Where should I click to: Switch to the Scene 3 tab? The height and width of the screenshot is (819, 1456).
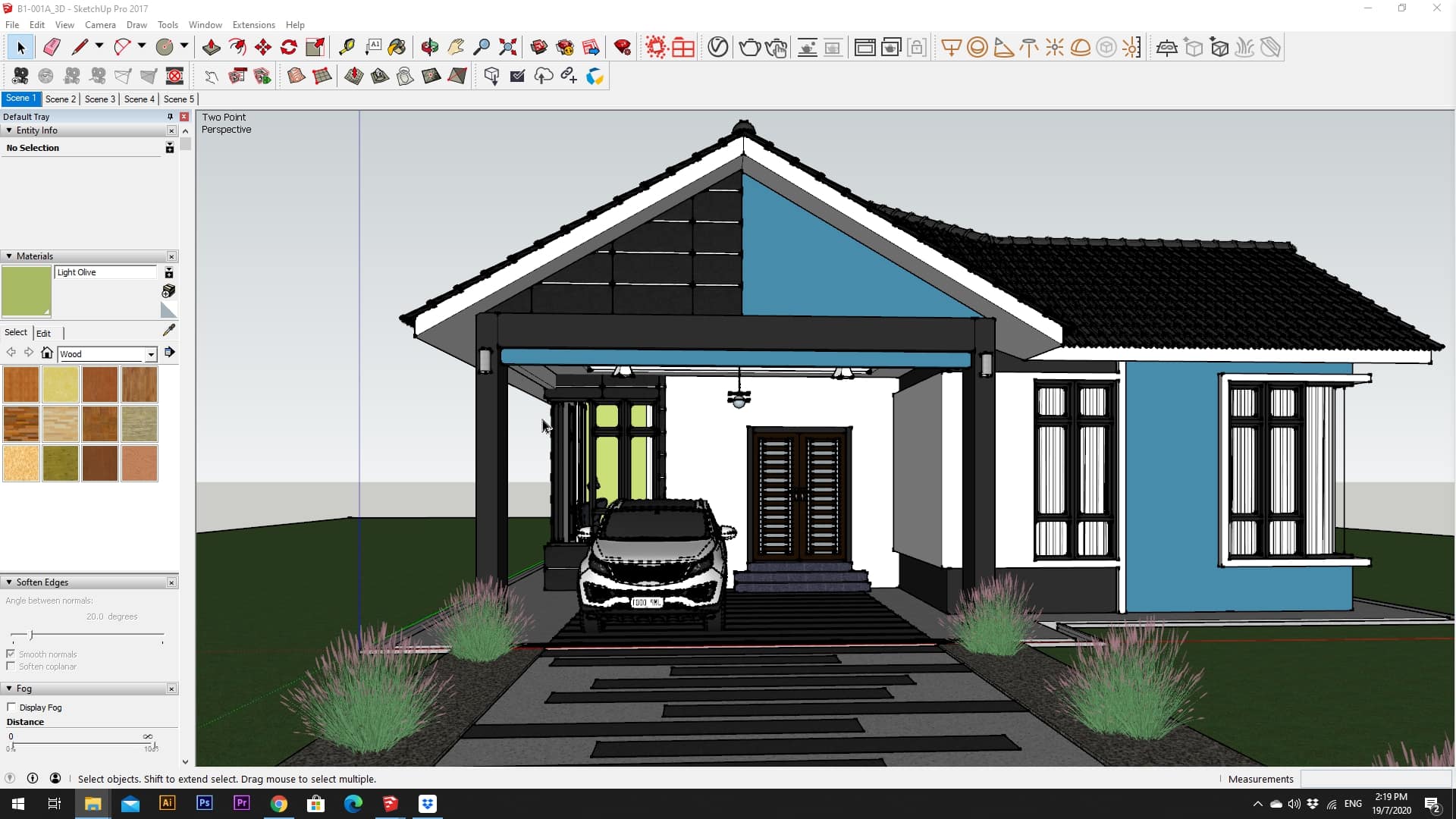(x=99, y=99)
